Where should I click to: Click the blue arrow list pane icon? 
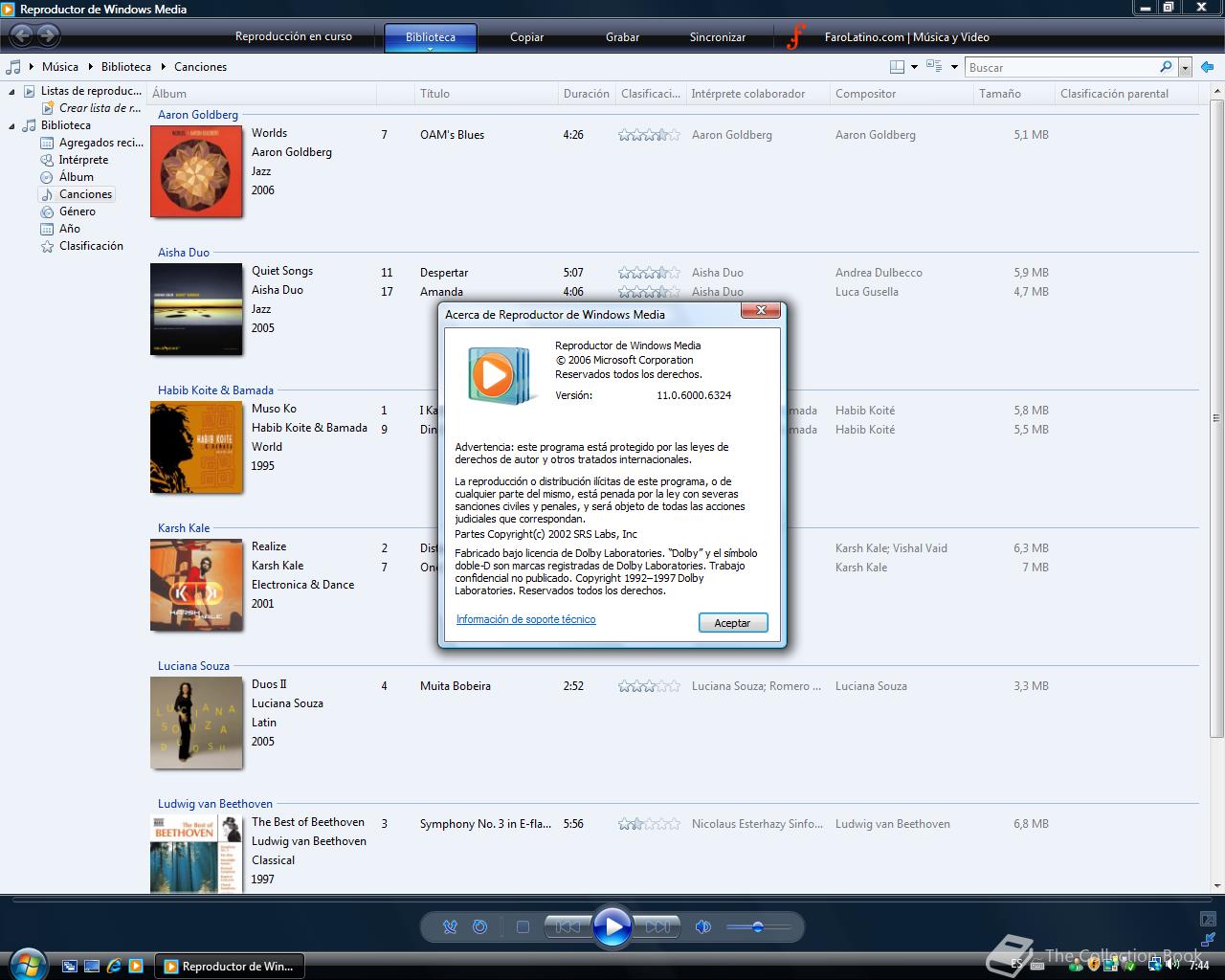coord(1207,67)
